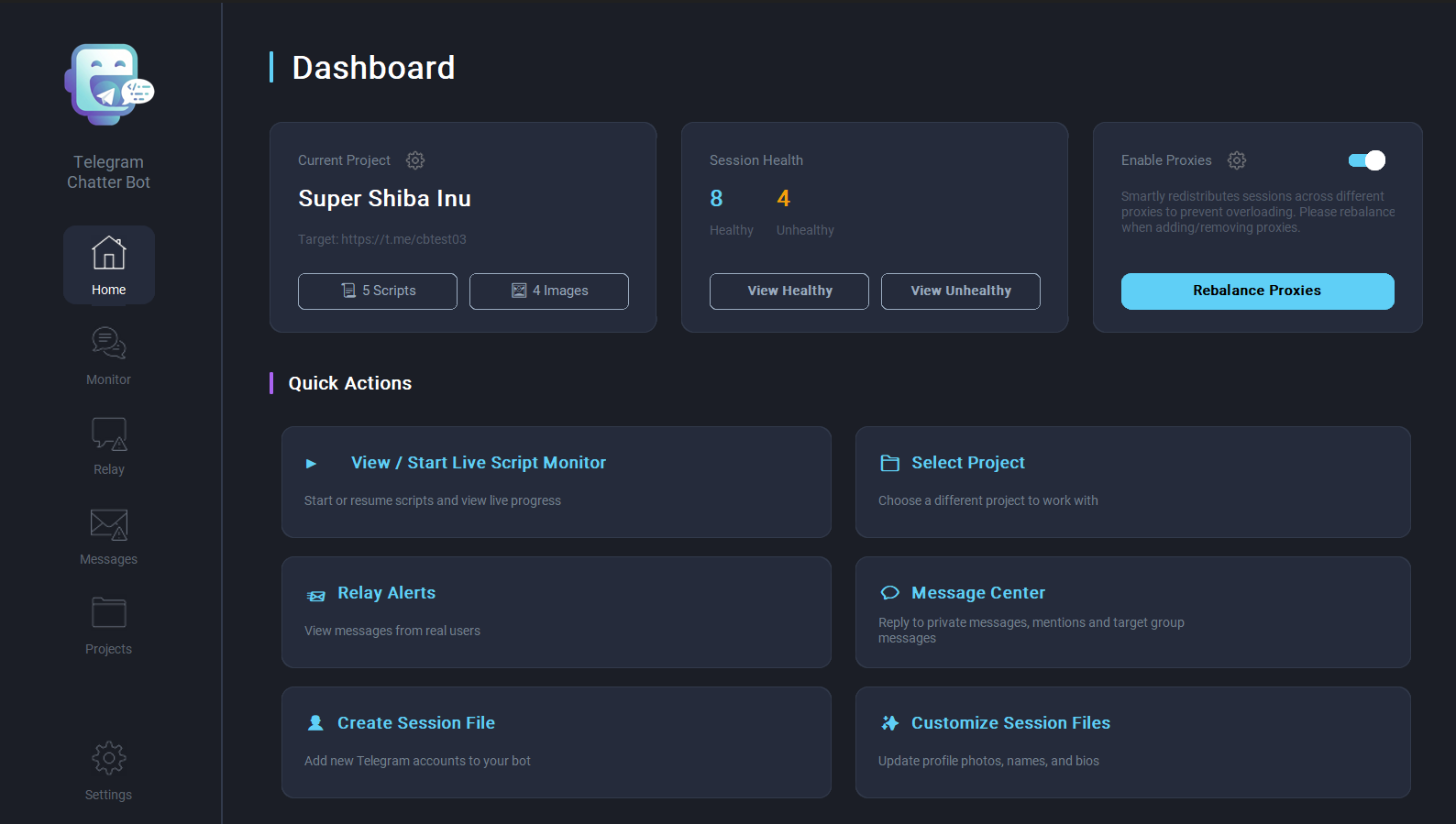Image resolution: width=1456 pixels, height=824 pixels.
Task: Open the Enable Proxies gear settings
Action: click(1237, 160)
